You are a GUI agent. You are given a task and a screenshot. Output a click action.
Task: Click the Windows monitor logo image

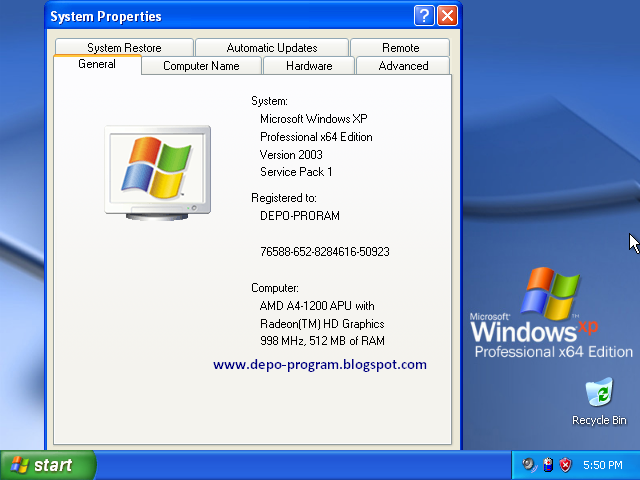point(158,173)
